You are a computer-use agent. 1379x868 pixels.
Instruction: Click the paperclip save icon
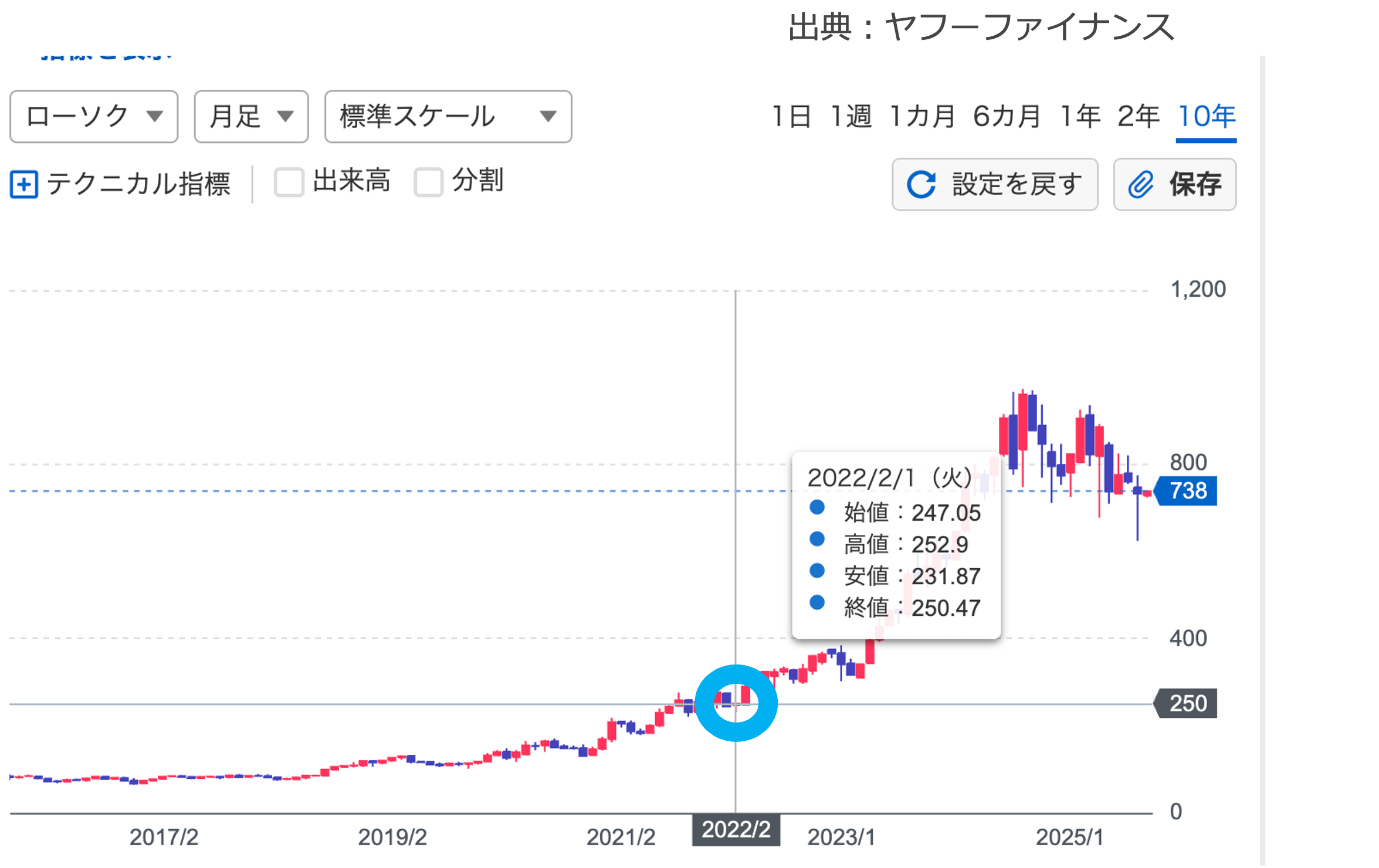click(x=1140, y=185)
